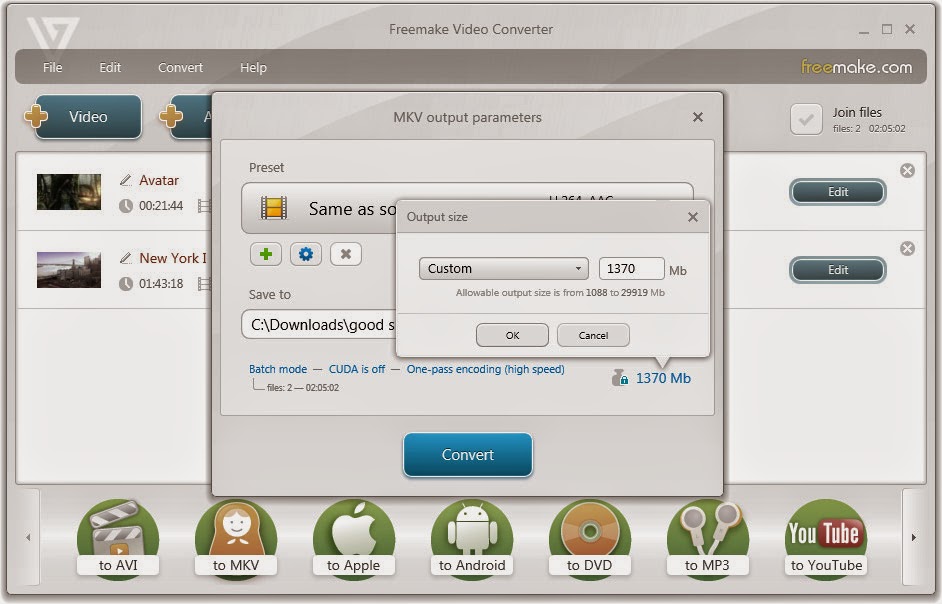Open the File menu

[51, 67]
